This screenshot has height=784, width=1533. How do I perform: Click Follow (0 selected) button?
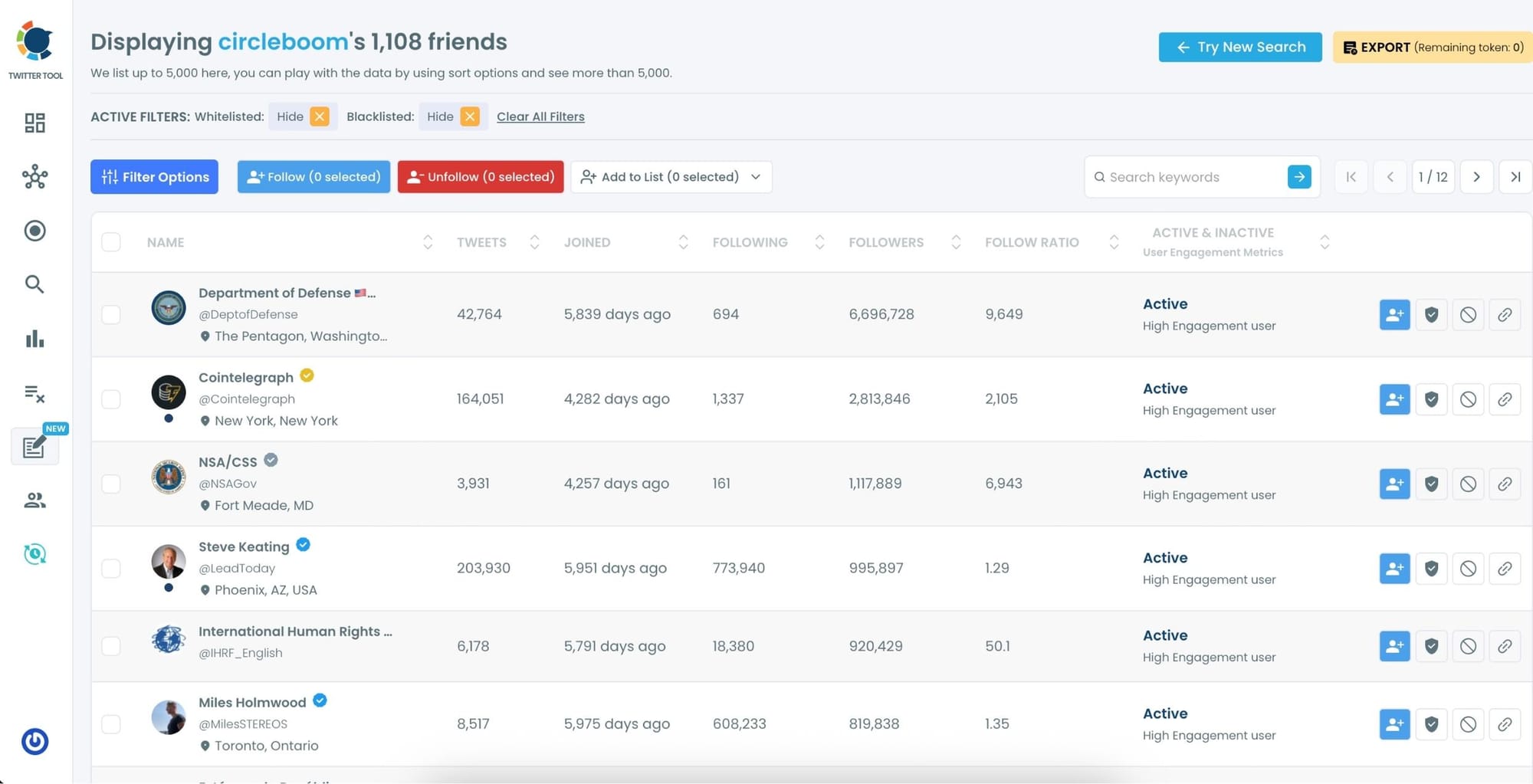[313, 177]
